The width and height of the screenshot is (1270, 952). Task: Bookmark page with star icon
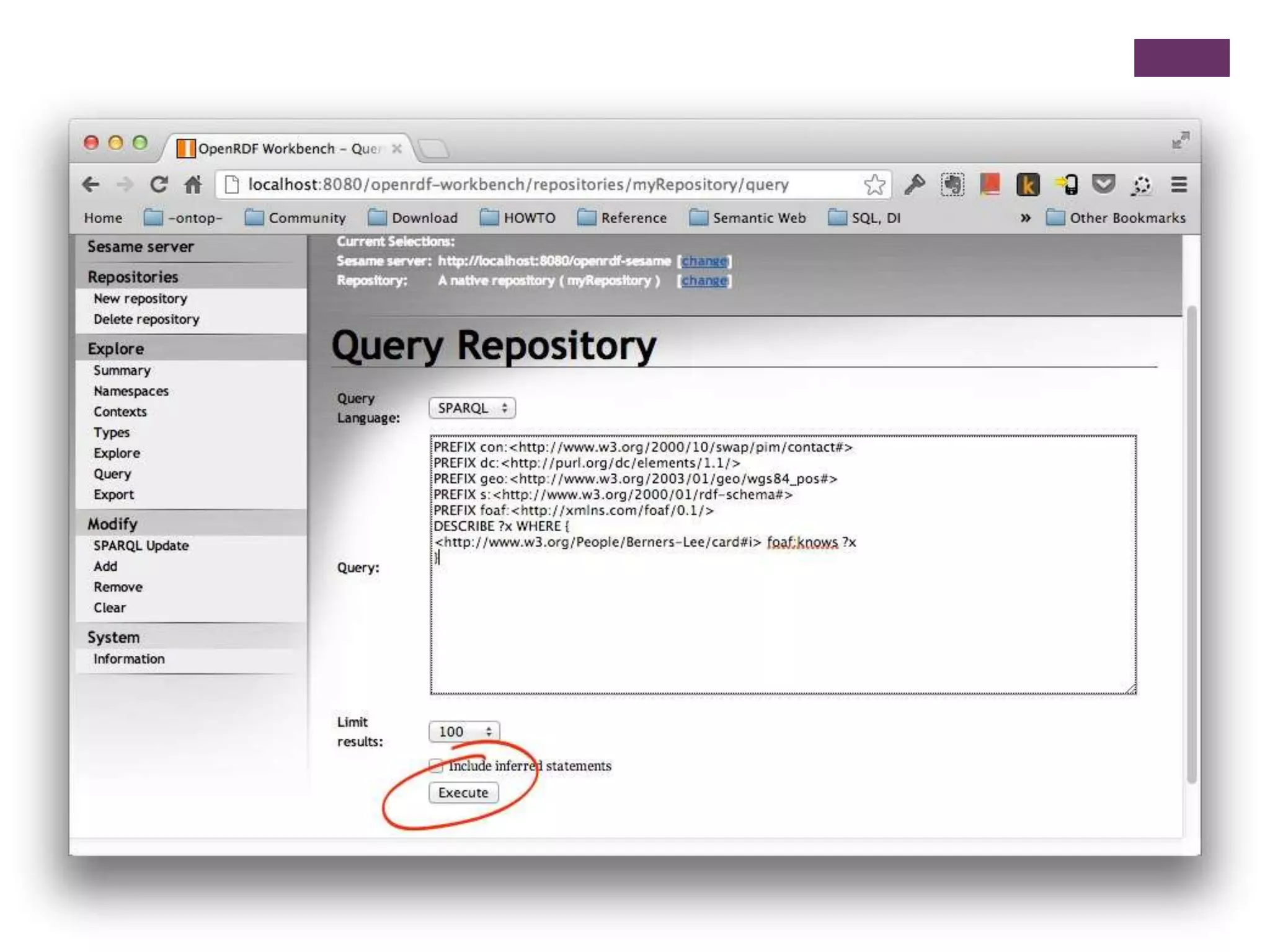point(874,184)
